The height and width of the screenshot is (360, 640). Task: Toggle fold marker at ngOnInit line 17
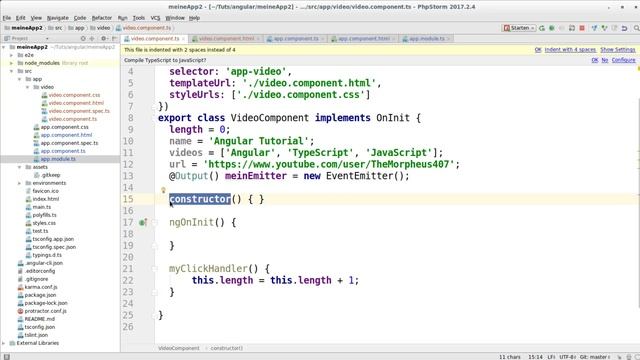154,222
